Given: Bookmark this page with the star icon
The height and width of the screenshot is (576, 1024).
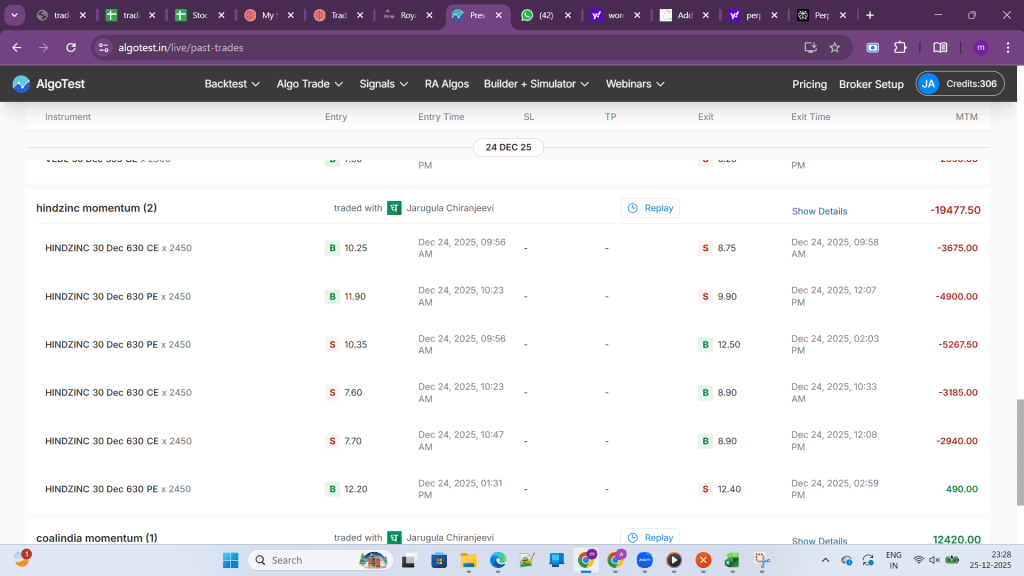Looking at the screenshot, I should point(835,47).
